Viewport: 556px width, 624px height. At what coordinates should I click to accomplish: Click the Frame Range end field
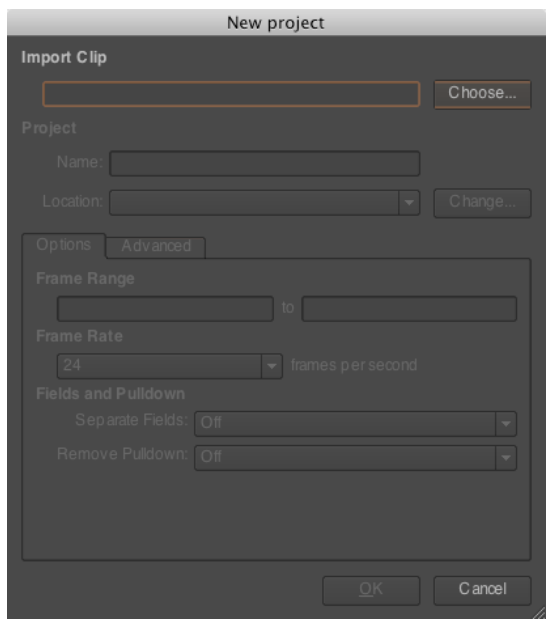pos(409,308)
